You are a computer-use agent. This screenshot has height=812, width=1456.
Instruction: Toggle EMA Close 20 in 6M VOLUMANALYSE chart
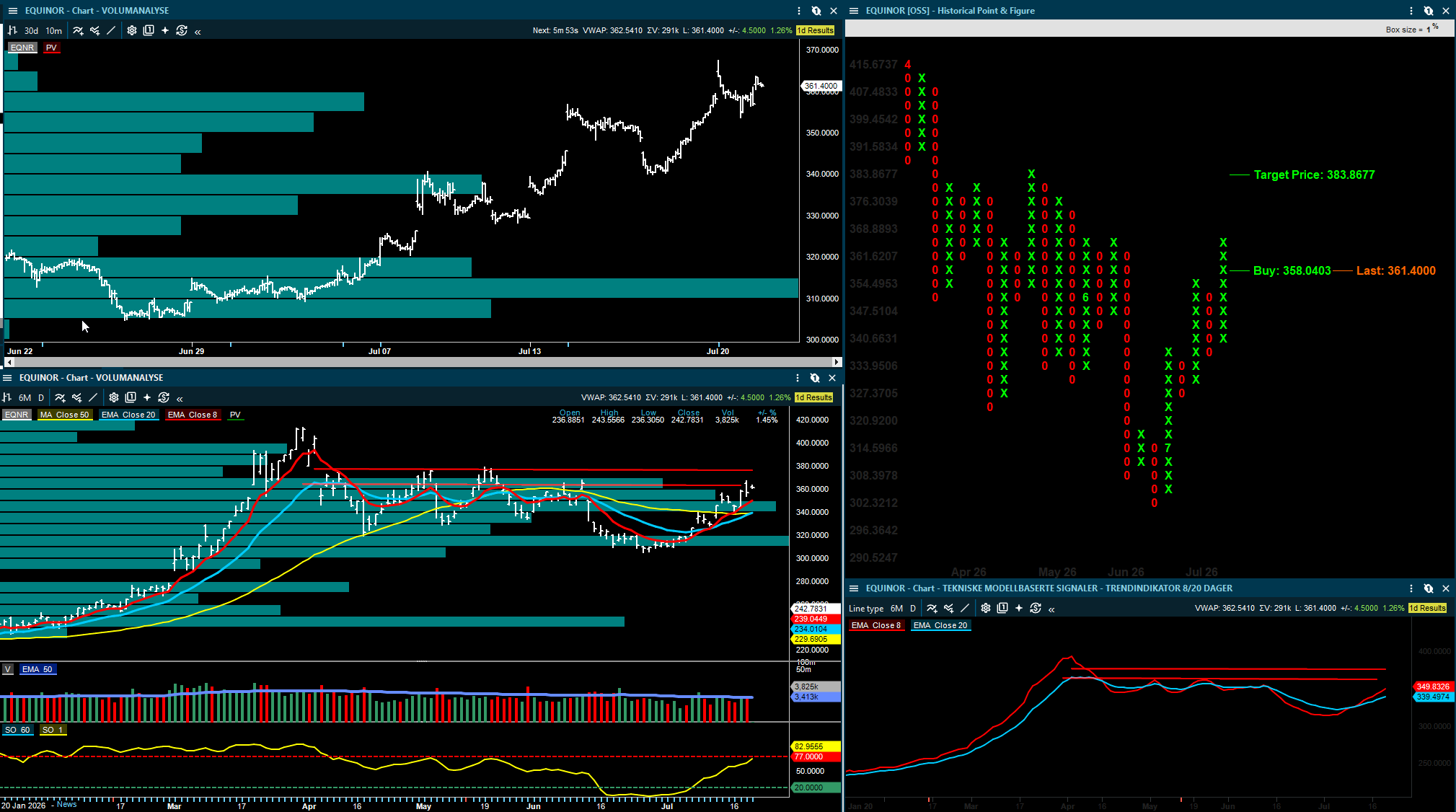pos(128,415)
